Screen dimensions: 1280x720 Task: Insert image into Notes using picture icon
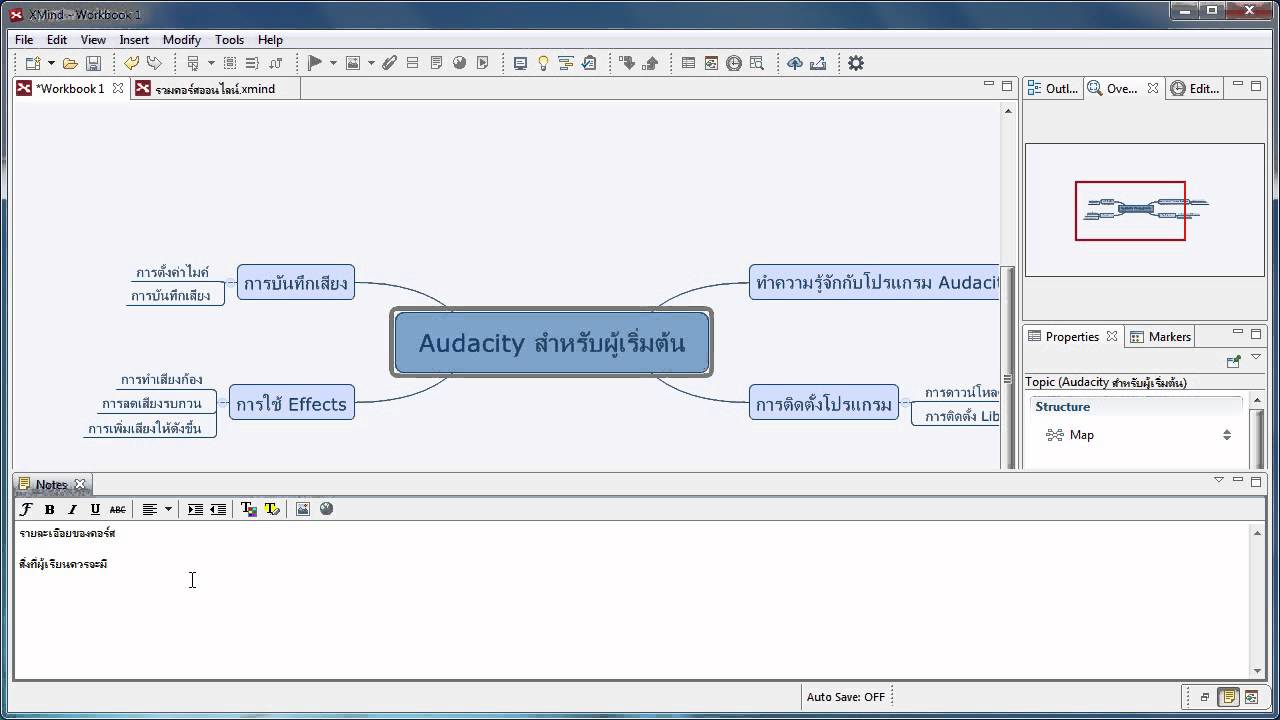tap(303, 509)
